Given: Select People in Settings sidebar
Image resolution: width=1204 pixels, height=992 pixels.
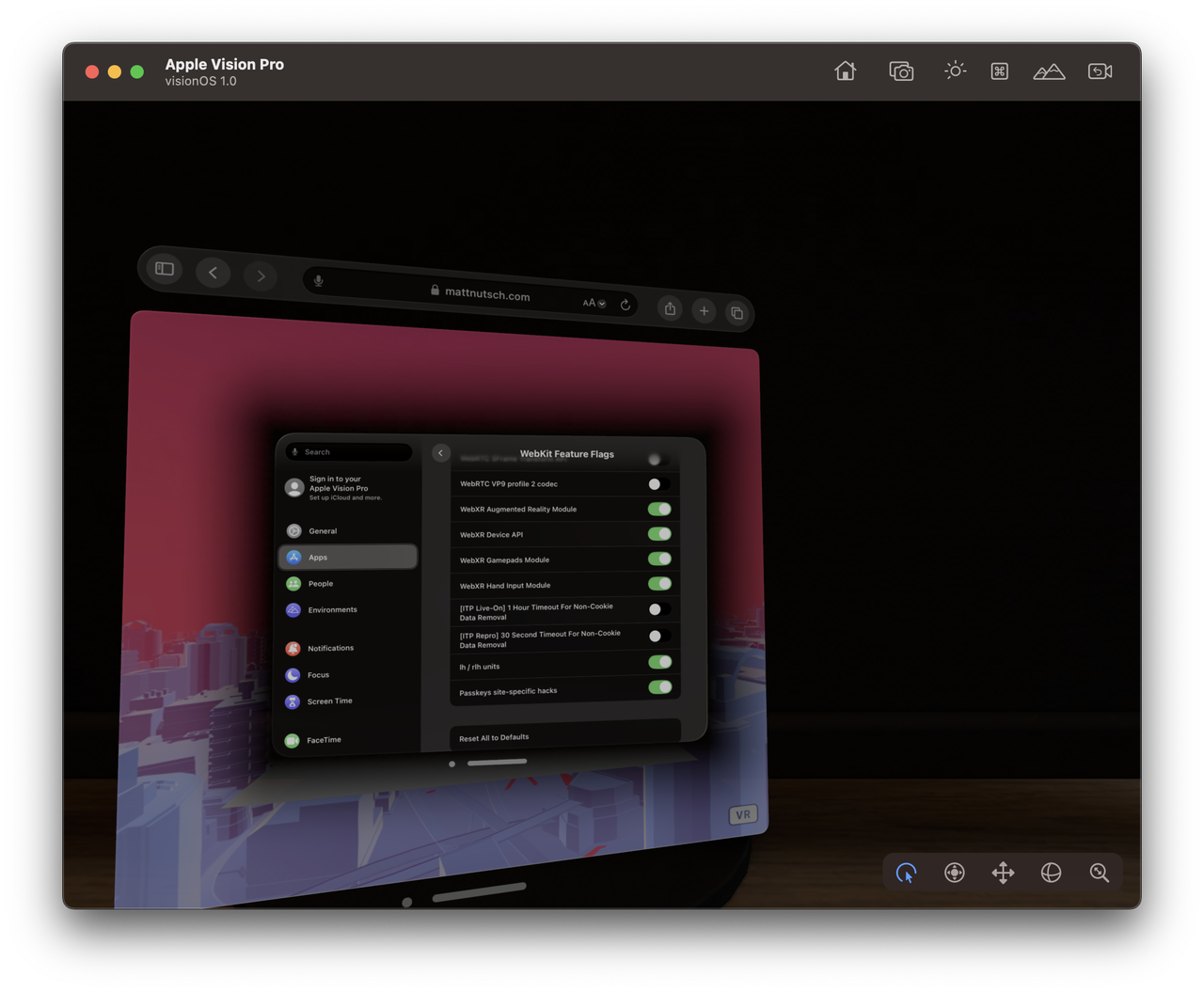Looking at the screenshot, I should pyautogui.click(x=348, y=583).
